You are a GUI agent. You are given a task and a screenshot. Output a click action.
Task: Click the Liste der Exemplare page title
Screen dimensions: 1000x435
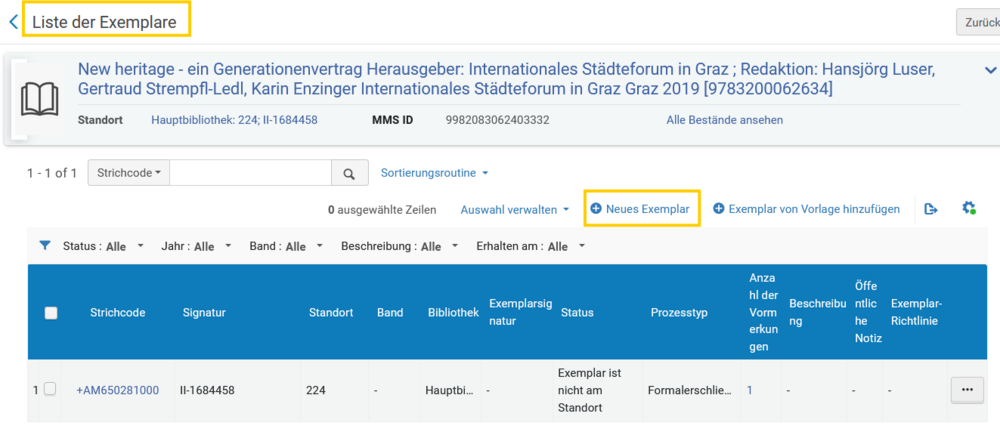click(x=105, y=22)
